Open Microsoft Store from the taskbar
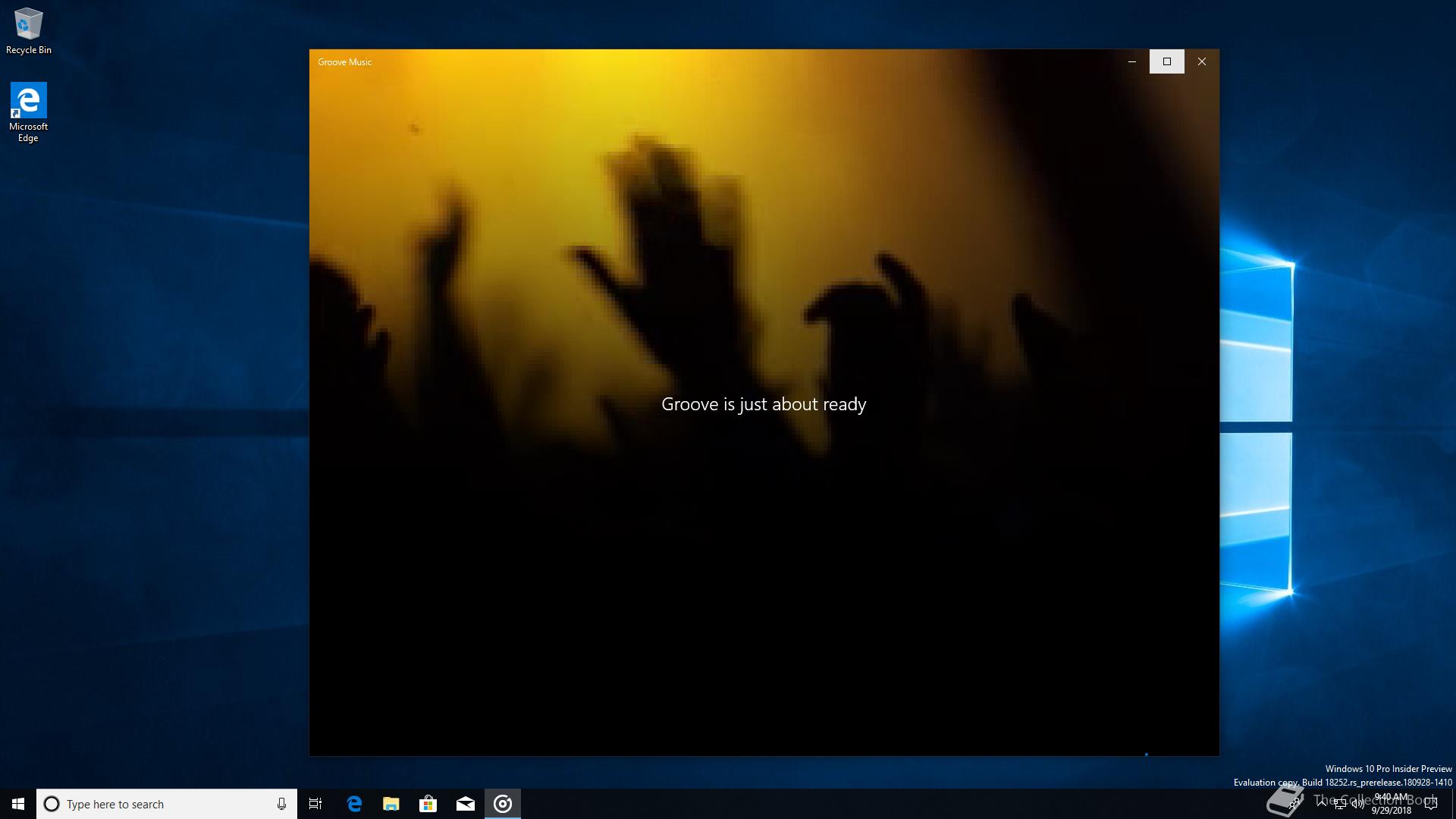 [428, 804]
